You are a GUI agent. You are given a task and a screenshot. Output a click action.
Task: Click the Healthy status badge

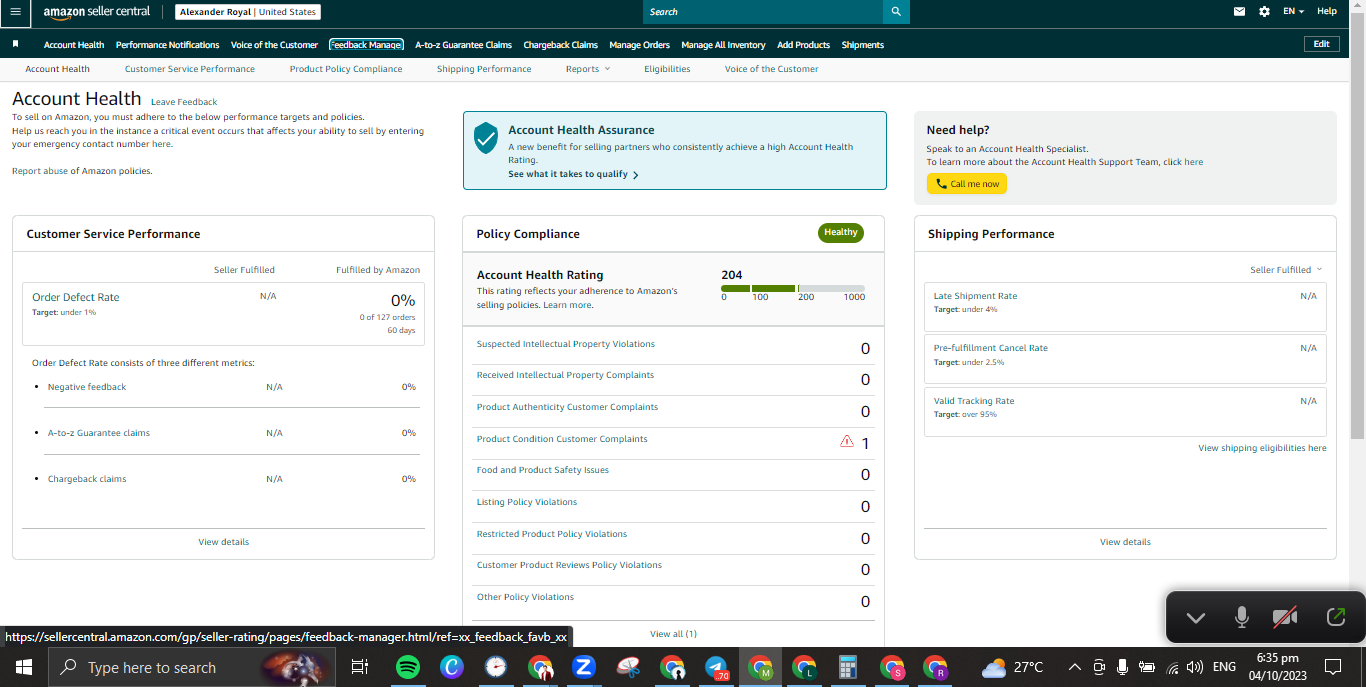840,232
